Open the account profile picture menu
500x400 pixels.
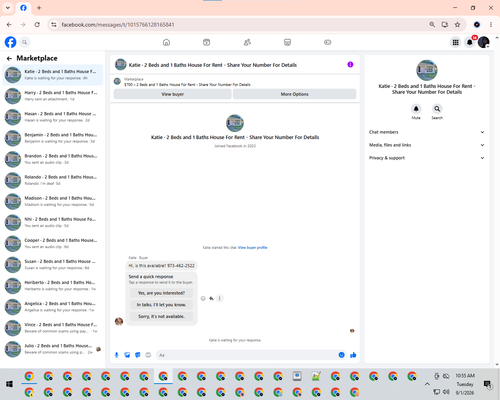(484, 42)
